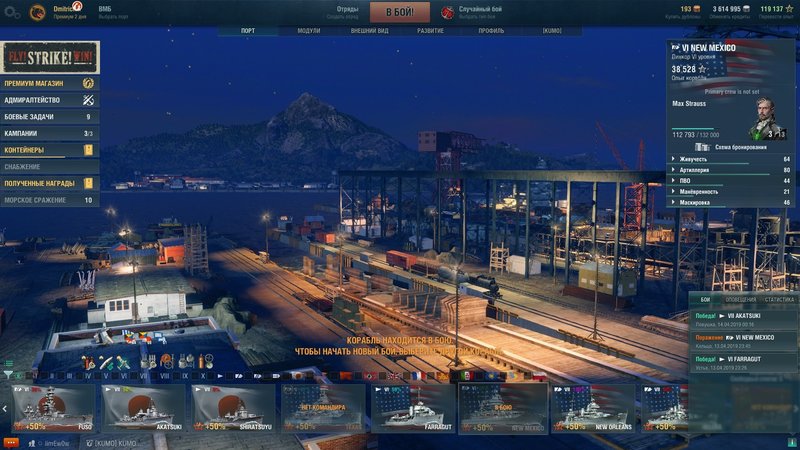Viewport: 800px width, 450px height.
Task: Filter ships by aircraft carrier class icon
Action: pyautogui.click(x=276, y=376)
